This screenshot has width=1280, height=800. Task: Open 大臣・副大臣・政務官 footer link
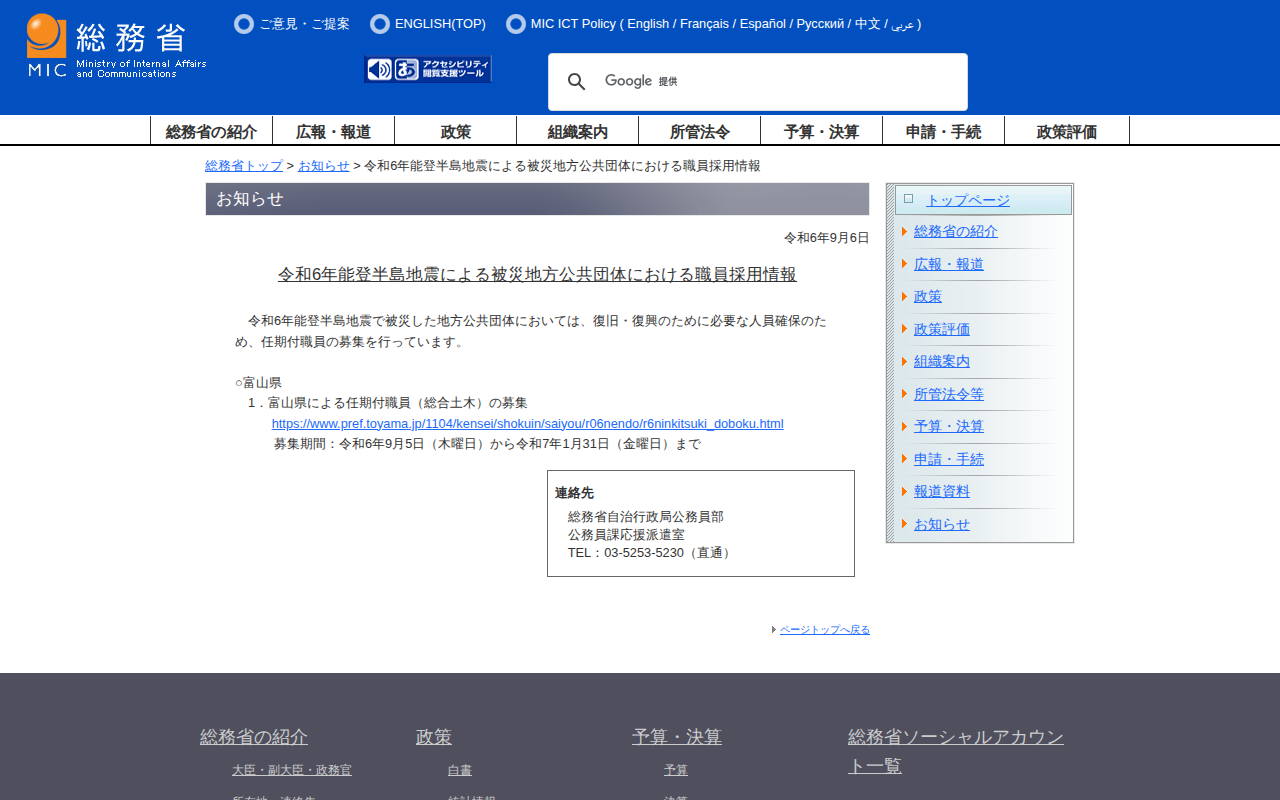291,770
